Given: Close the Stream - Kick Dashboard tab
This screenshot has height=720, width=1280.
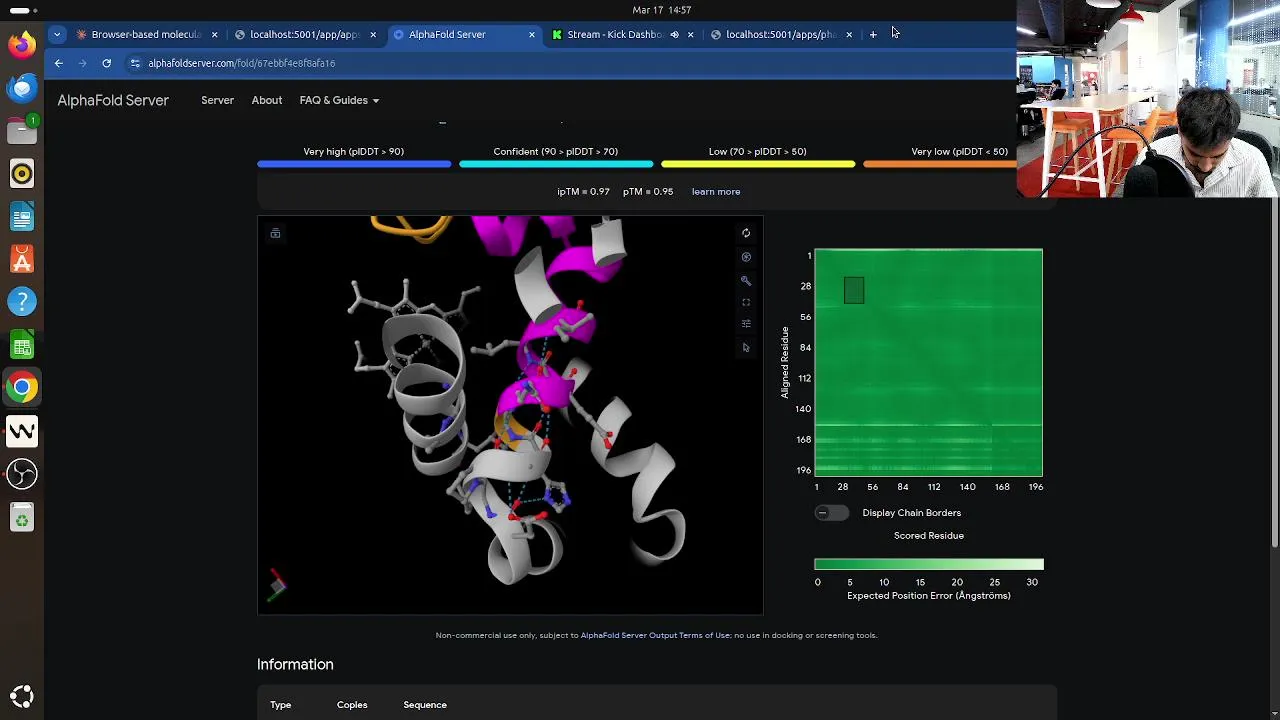Looking at the screenshot, I should [x=690, y=34].
